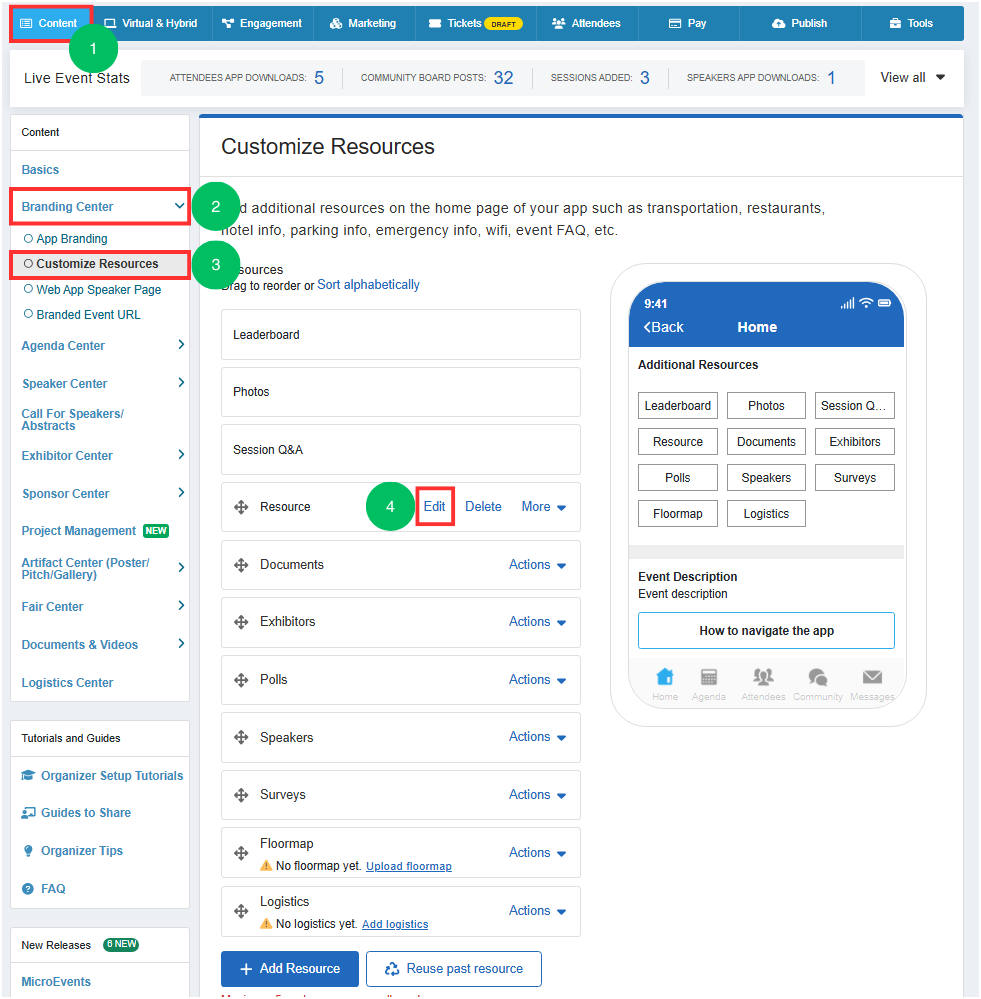Select Customize Resources radio option

(x=28, y=264)
